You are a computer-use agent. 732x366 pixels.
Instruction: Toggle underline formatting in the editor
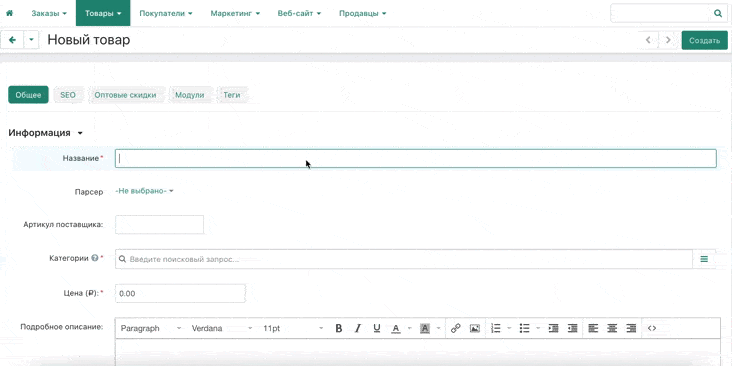coord(377,328)
